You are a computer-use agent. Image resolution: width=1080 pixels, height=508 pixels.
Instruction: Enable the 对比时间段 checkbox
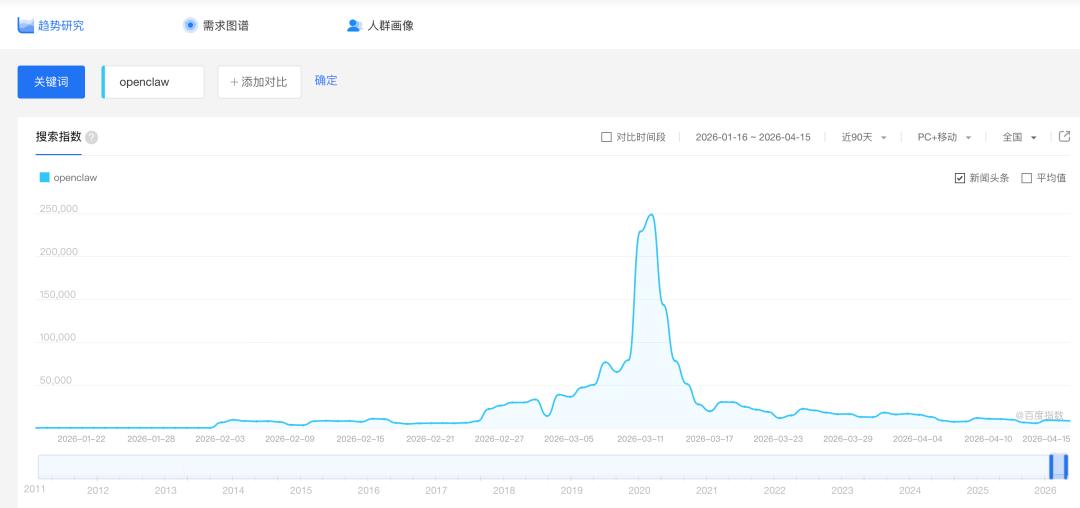(x=606, y=137)
